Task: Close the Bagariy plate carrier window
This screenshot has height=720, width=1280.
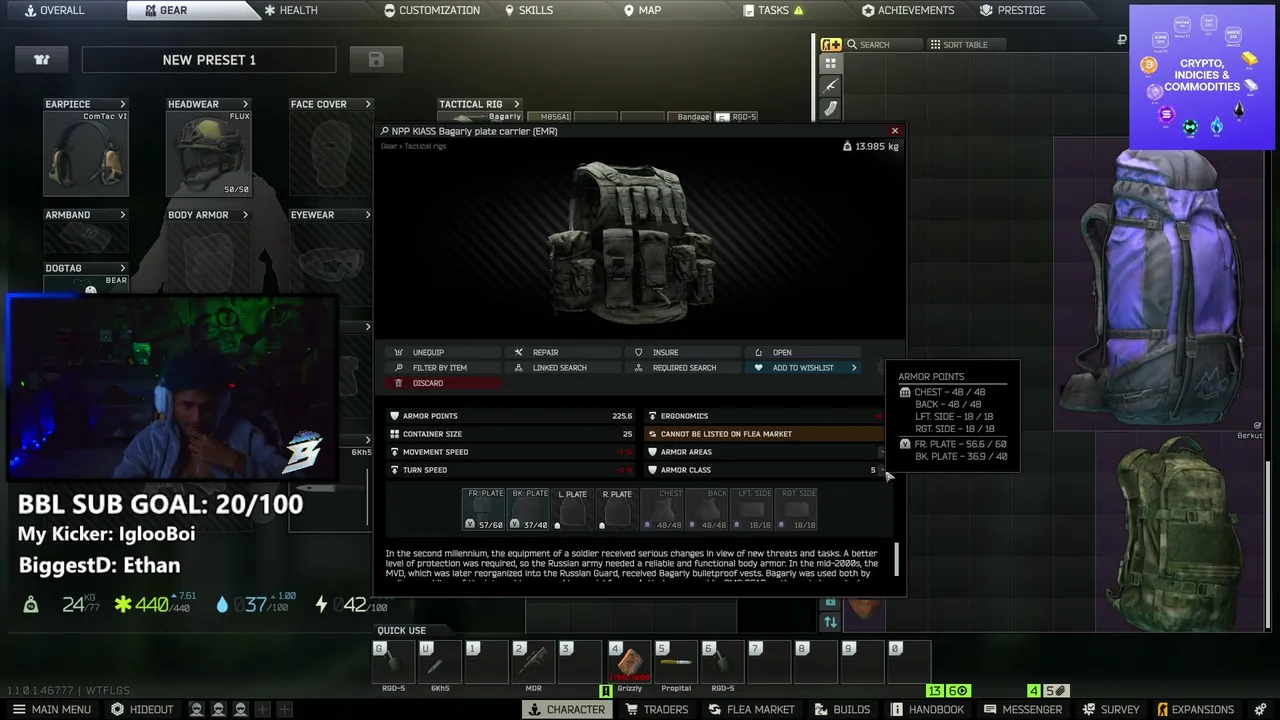Action: coord(895,131)
